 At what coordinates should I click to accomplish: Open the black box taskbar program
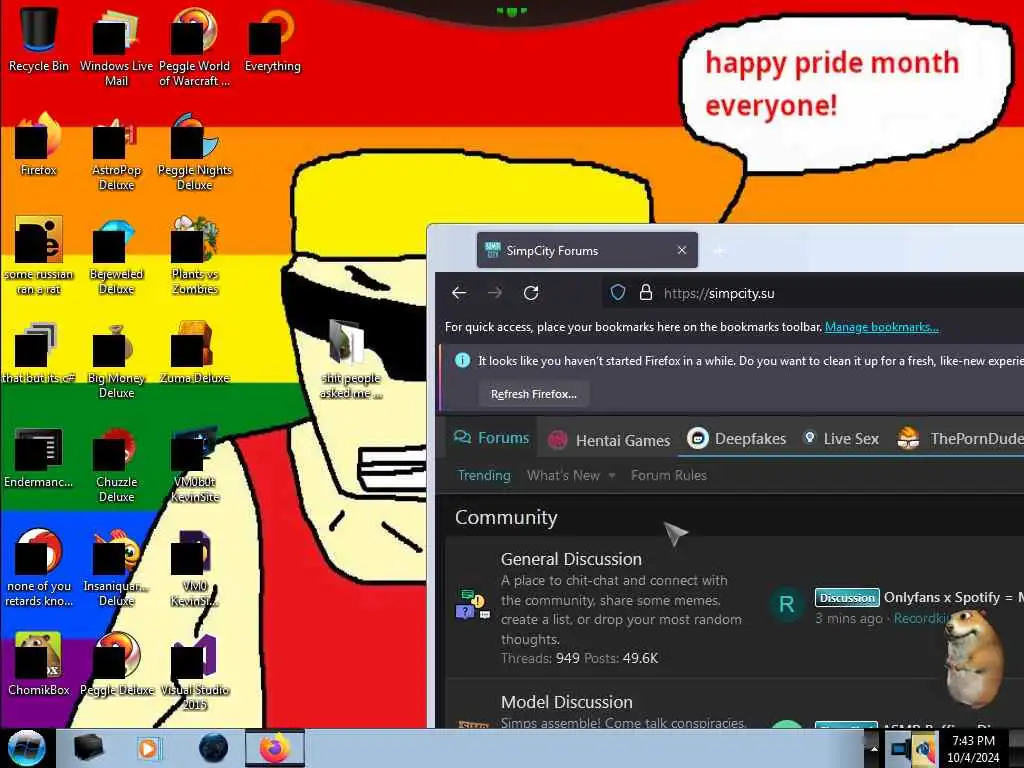[x=88, y=748]
